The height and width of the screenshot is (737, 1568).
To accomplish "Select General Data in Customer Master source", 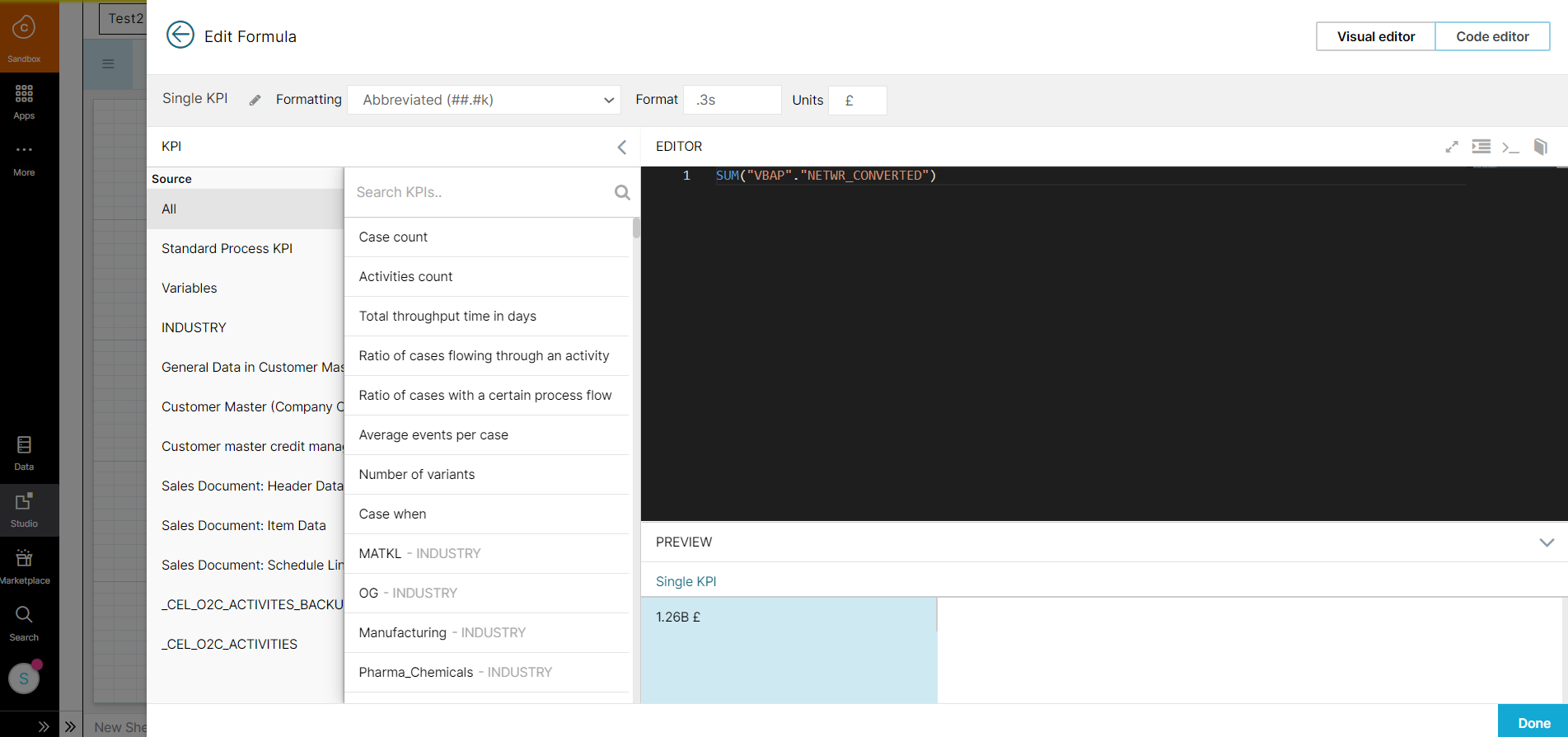I will pyautogui.click(x=246, y=367).
